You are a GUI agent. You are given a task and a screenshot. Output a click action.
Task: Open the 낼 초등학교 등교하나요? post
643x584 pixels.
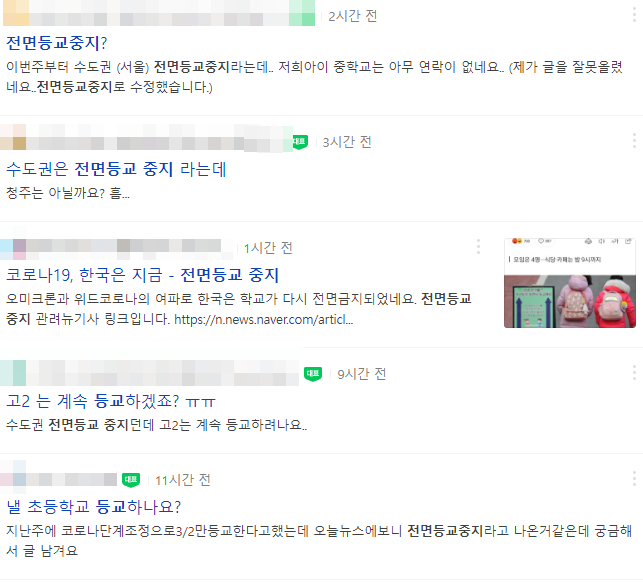[x=93, y=507]
